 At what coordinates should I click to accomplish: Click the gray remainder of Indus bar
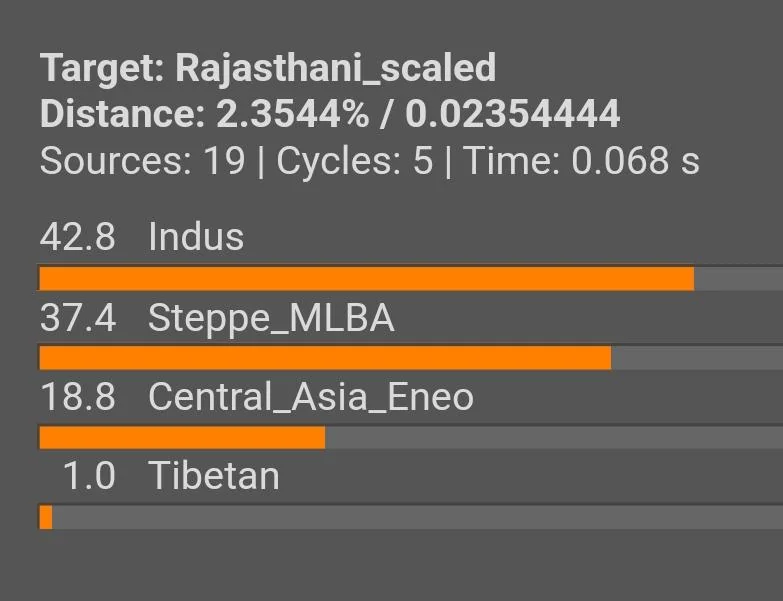point(739,279)
